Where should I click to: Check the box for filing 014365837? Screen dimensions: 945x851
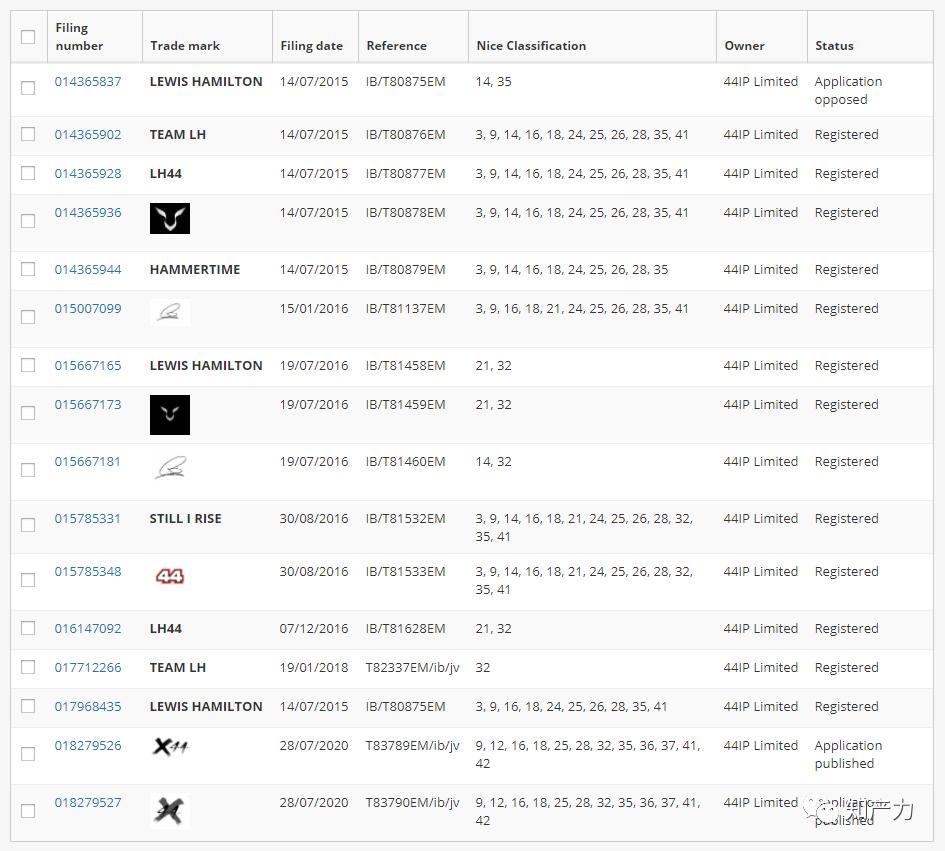28,88
